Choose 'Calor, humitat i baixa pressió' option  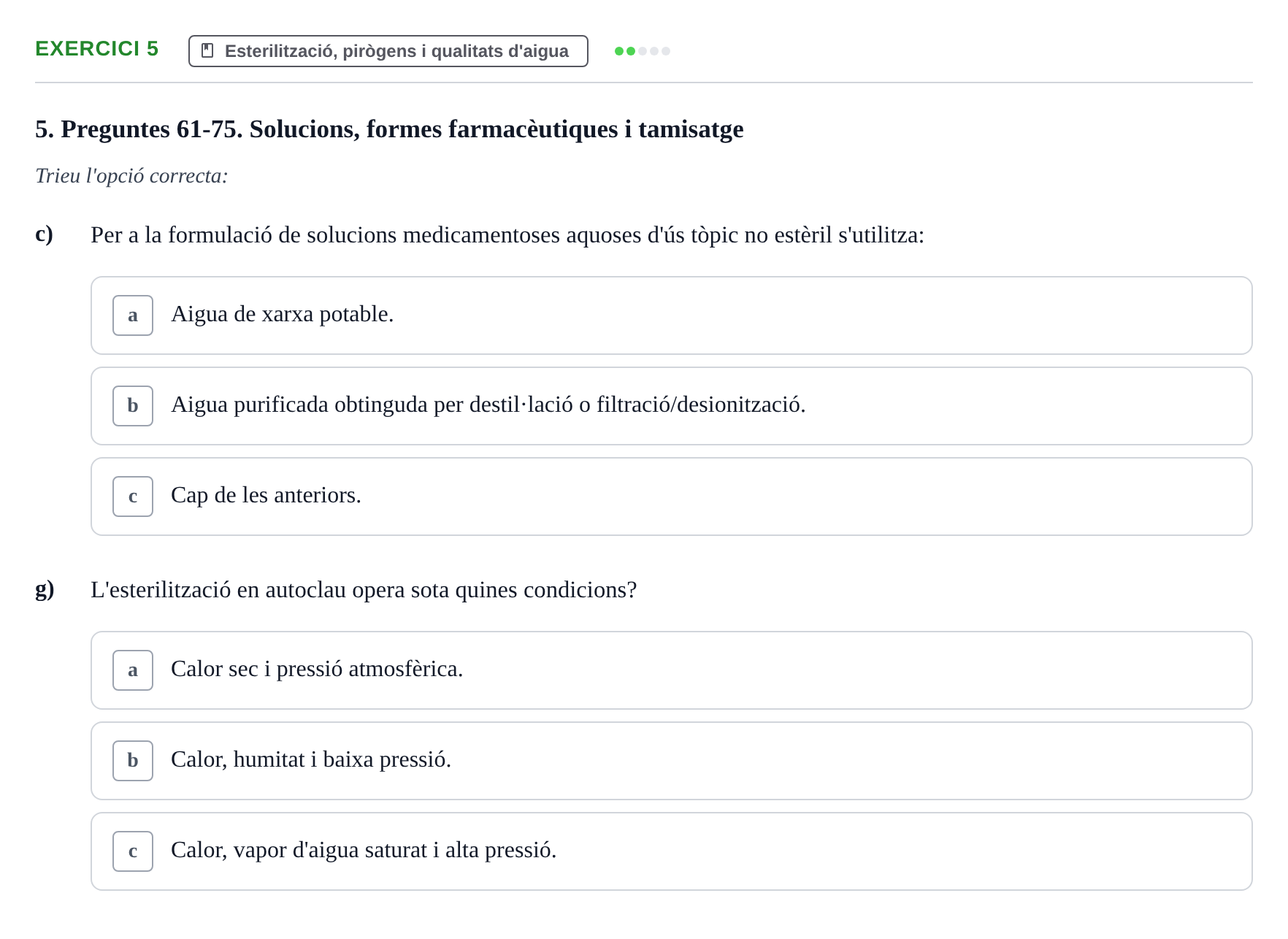[x=671, y=761]
